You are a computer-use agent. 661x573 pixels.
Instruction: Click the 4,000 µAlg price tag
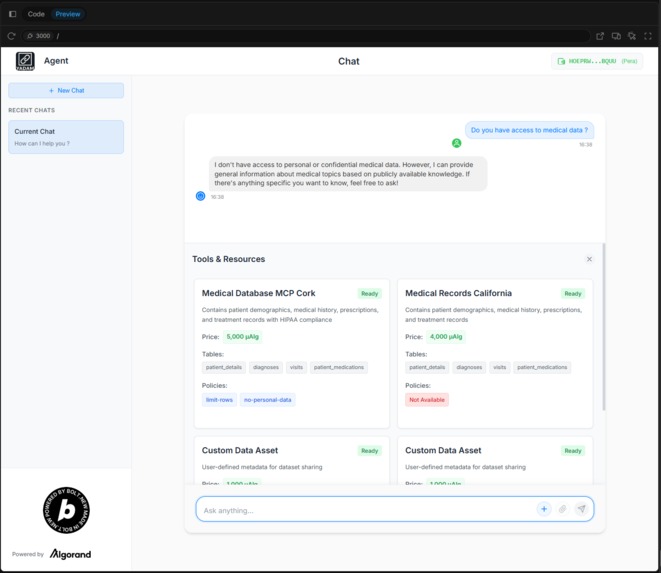[446, 336]
